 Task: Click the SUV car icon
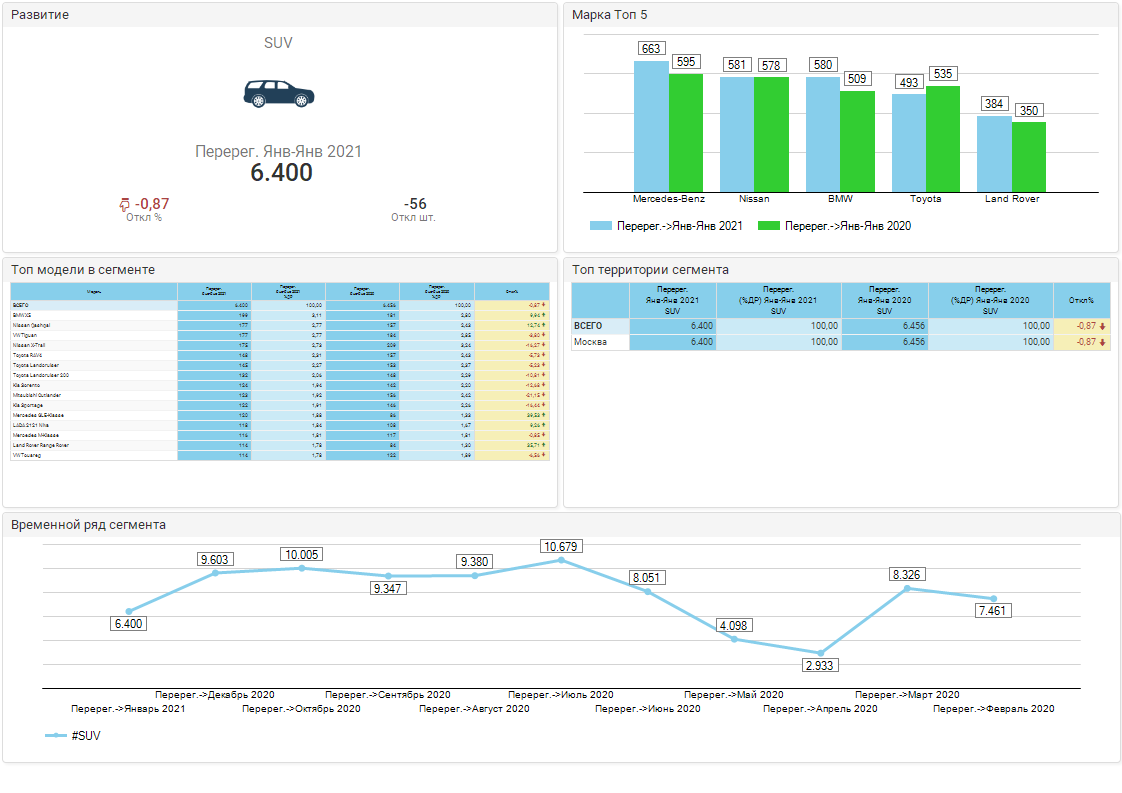click(x=278, y=93)
